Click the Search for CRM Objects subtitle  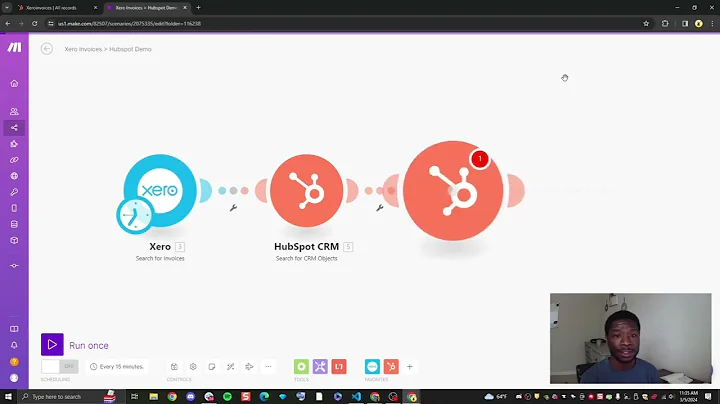tap(306, 258)
